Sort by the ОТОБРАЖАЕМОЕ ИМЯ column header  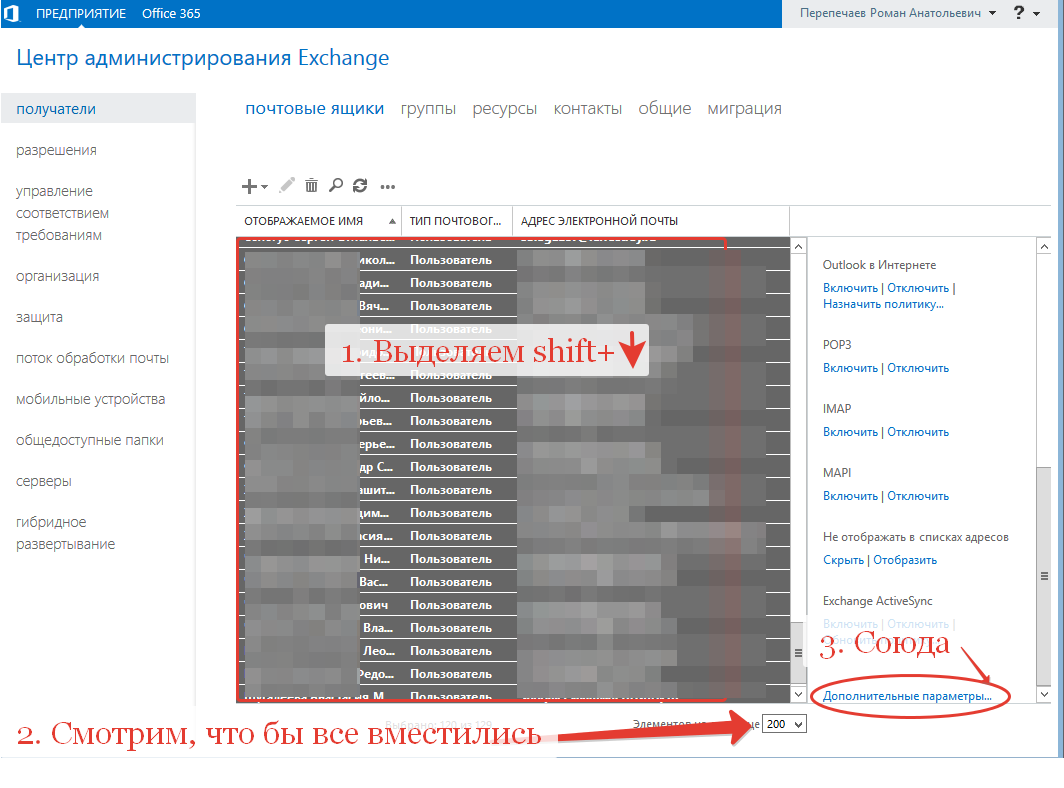point(303,221)
